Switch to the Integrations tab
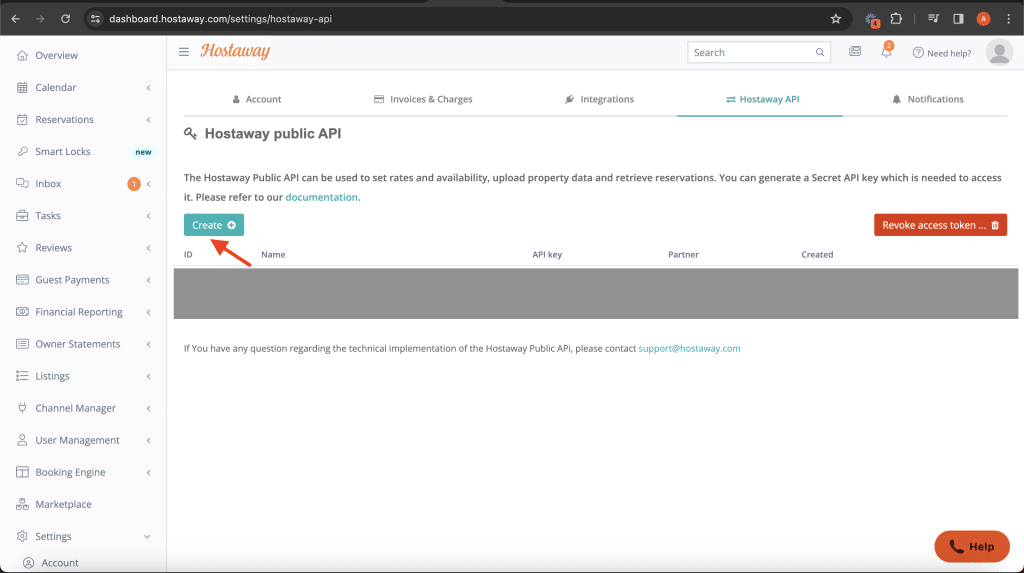The image size is (1024, 573). (599, 99)
